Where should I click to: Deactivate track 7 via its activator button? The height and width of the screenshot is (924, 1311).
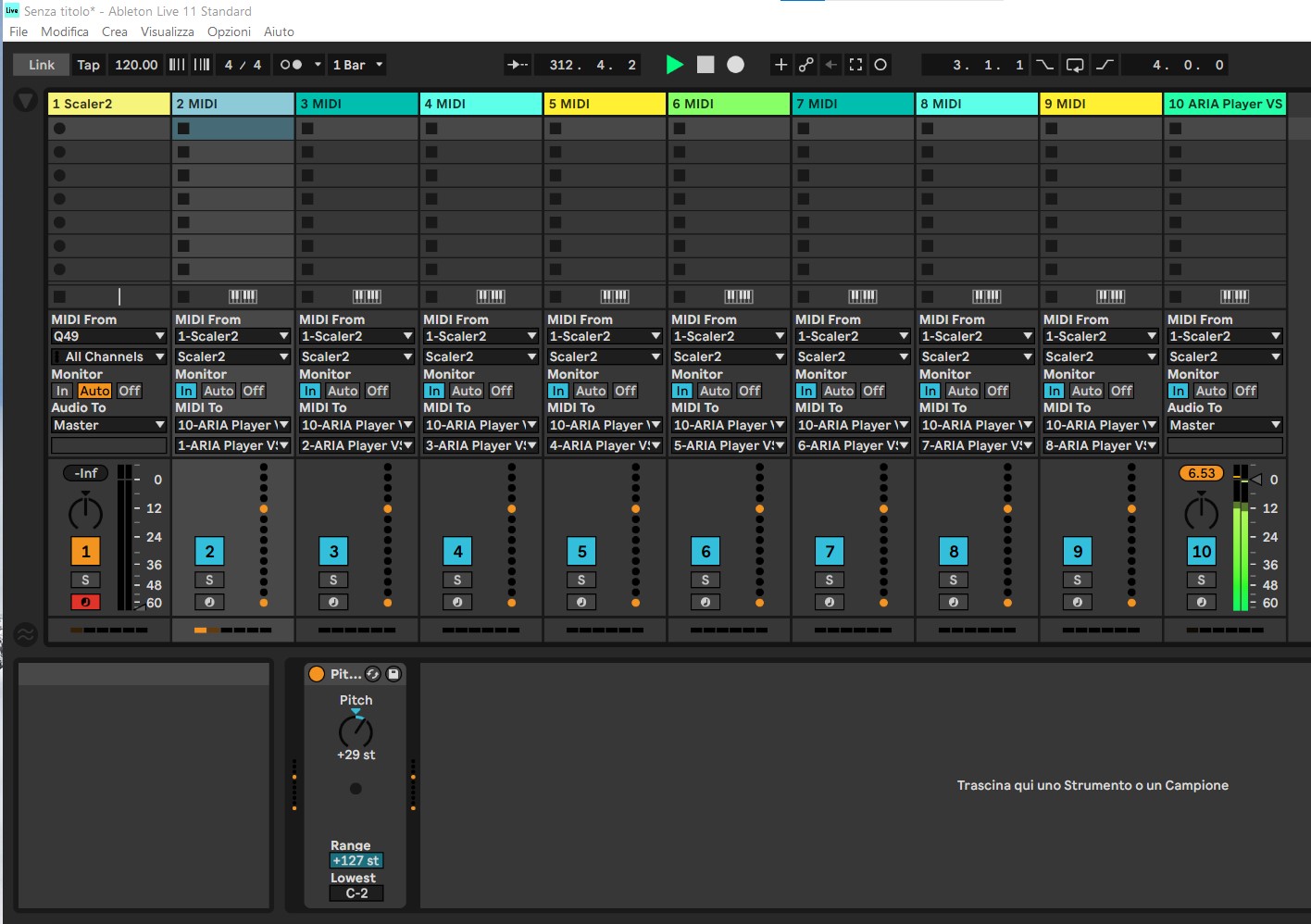(x=830, y=552)
